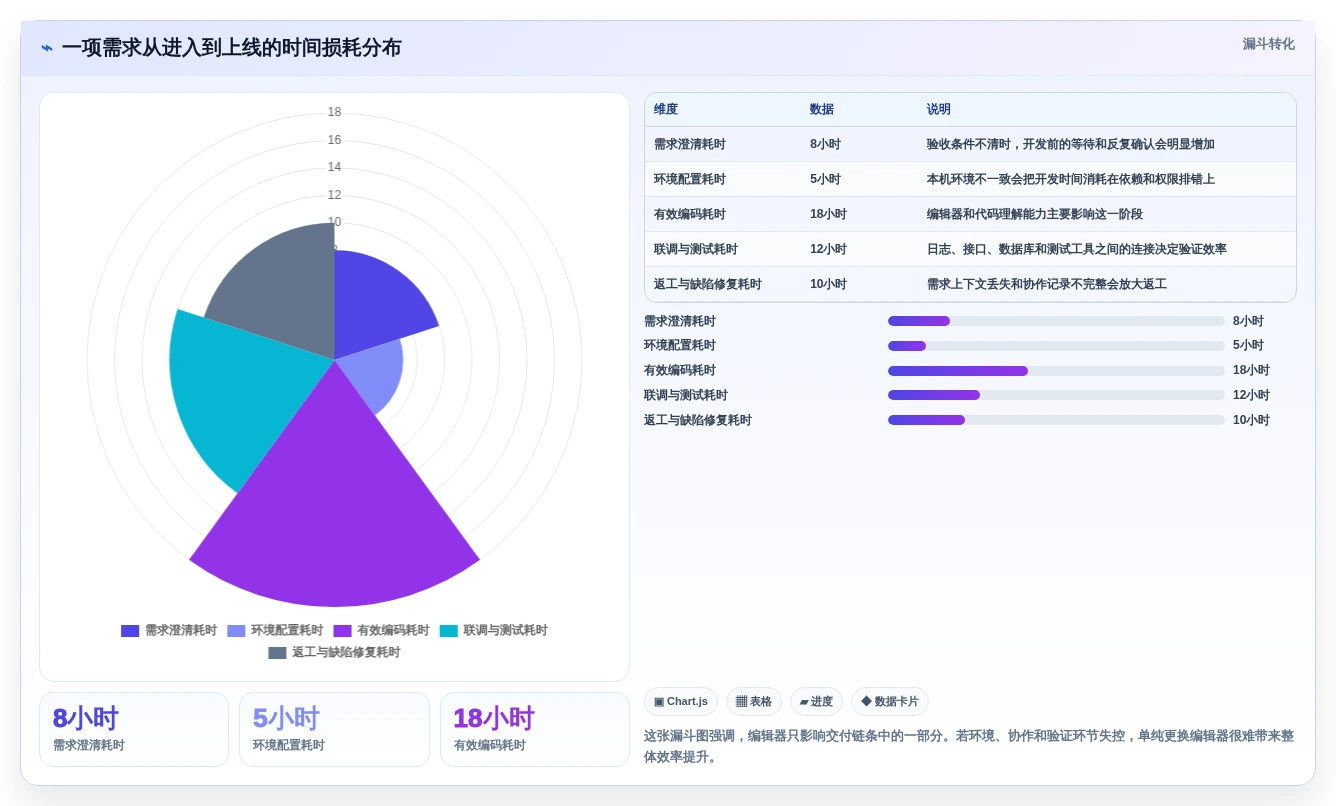This screenshot has width=1336, height=806.
Task: Click the summary paragraph starting 这张漏斗图强调
Action: (969, 746)
